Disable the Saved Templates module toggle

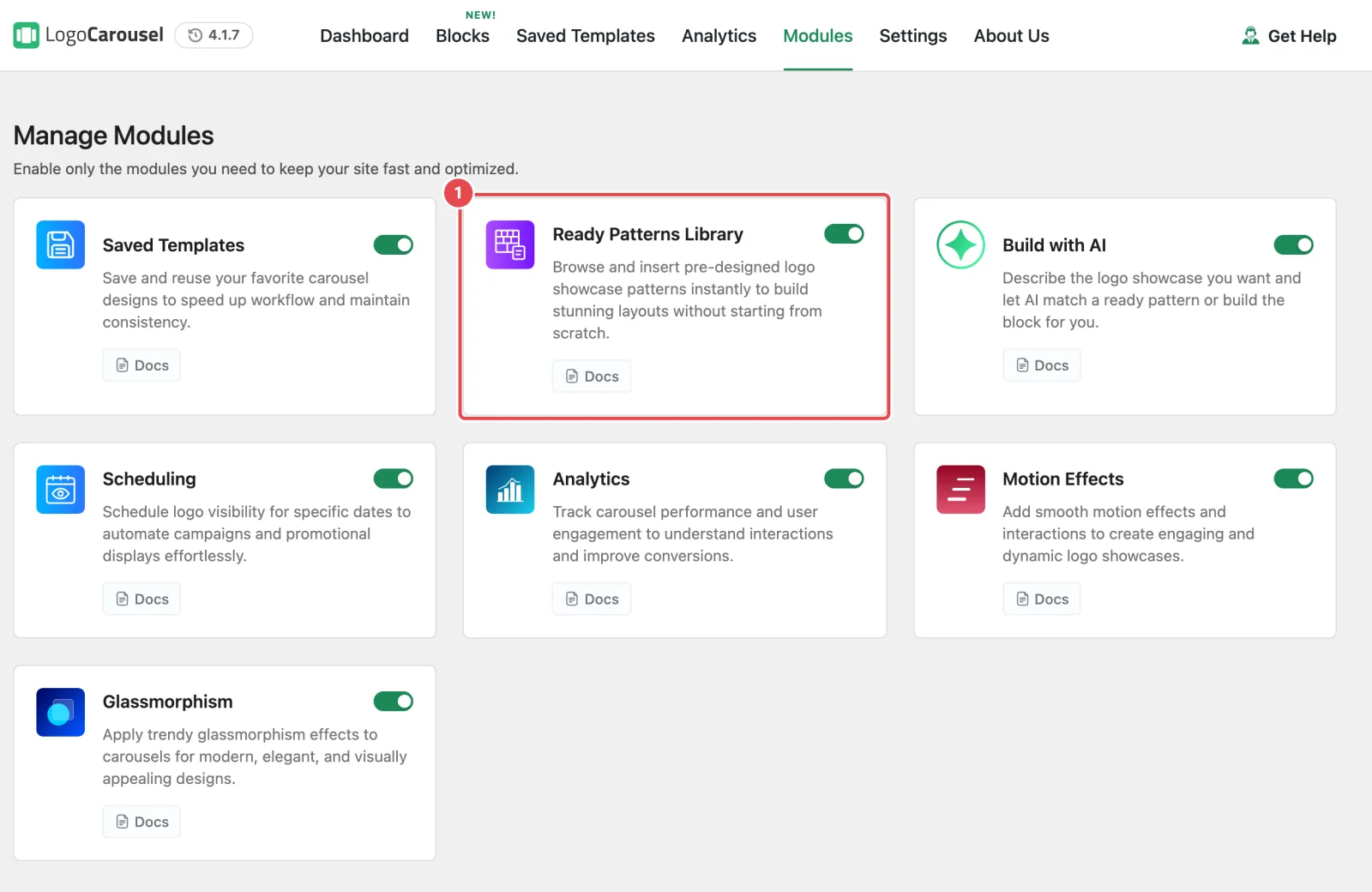[x=394, y=245]
